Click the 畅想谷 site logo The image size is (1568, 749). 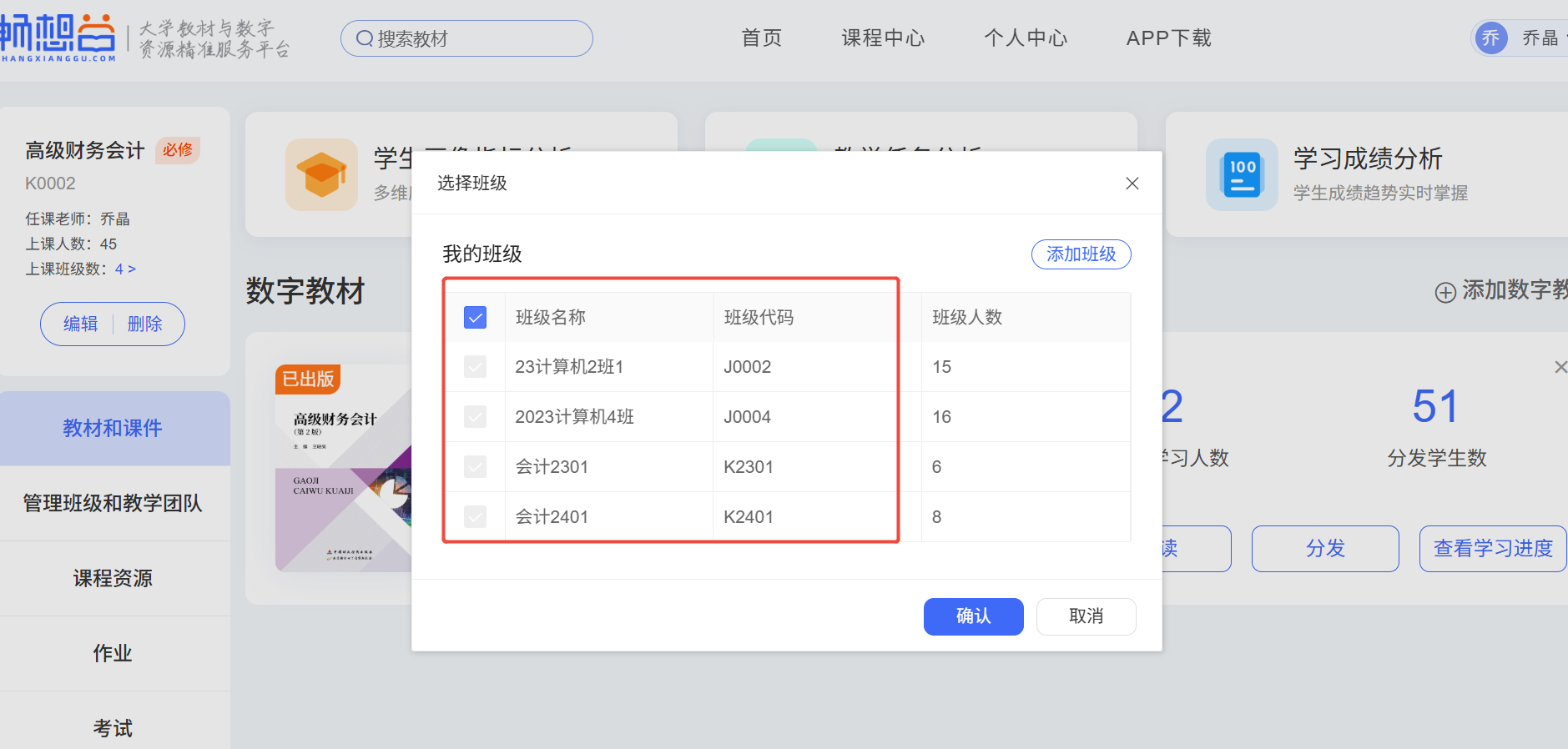pyautogui.click(x=58, y=38)
